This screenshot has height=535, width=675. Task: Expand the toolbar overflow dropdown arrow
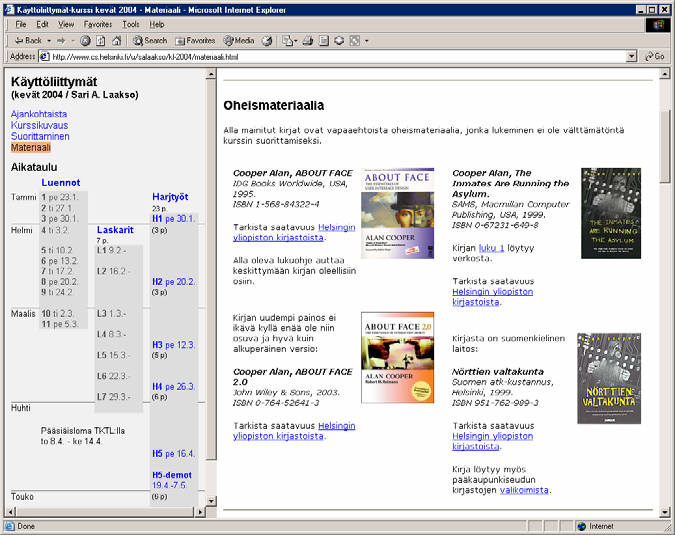[x=367, y=41]
